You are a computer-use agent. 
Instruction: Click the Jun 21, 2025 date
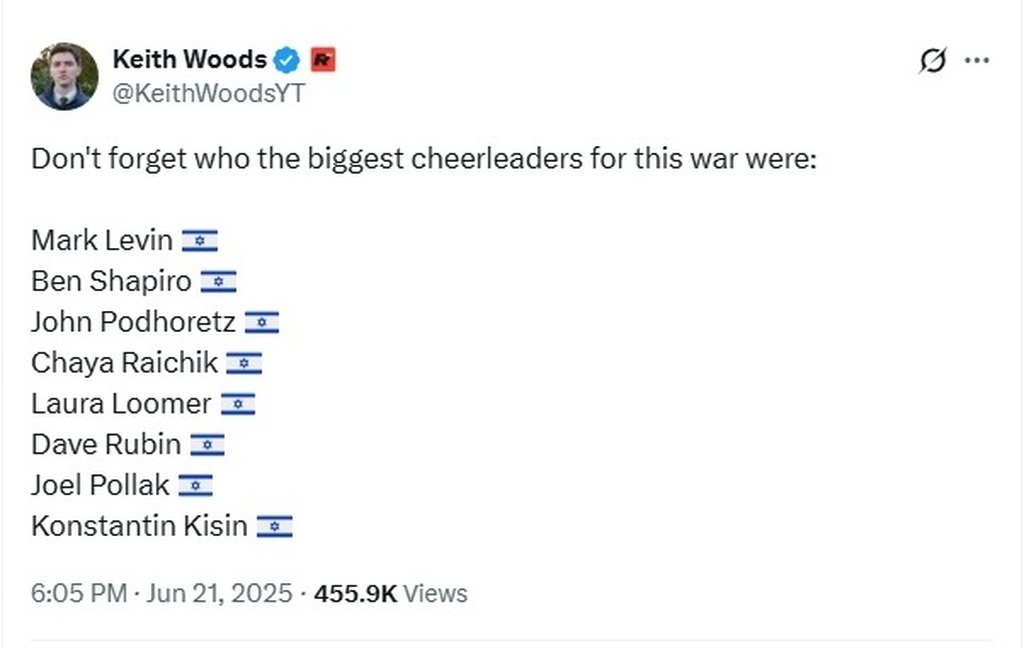(x=219, y=593)
